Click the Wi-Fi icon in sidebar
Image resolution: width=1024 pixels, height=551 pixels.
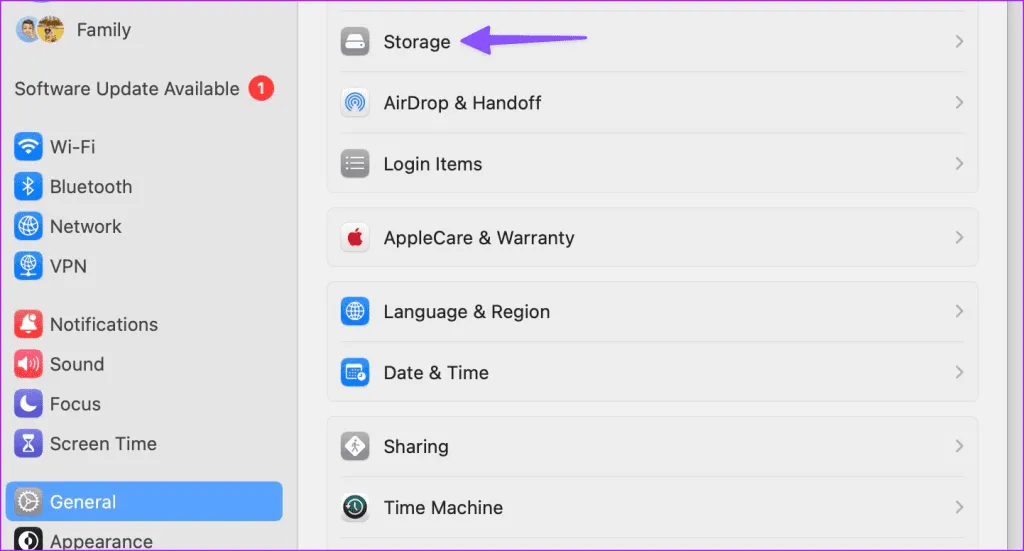(28, 147)
